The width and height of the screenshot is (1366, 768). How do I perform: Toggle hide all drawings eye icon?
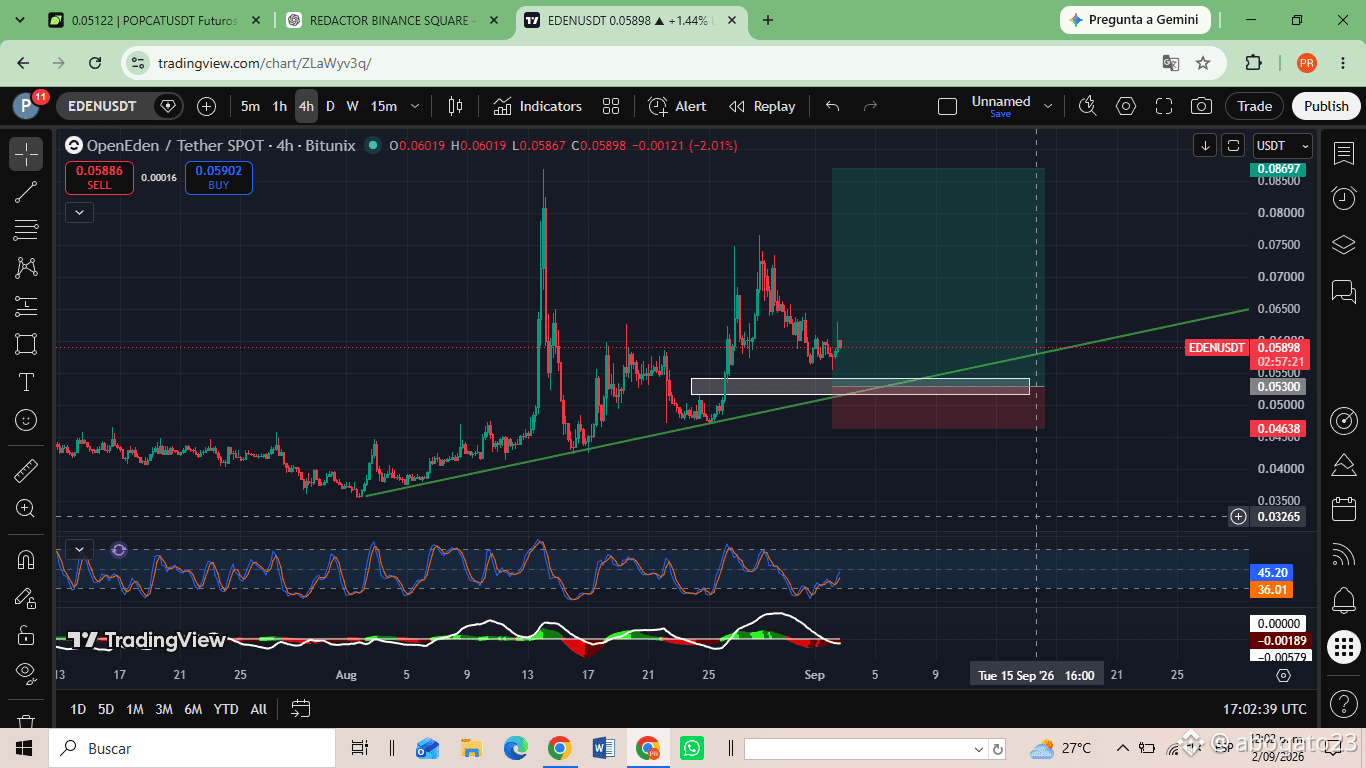[x=26, y=673]
